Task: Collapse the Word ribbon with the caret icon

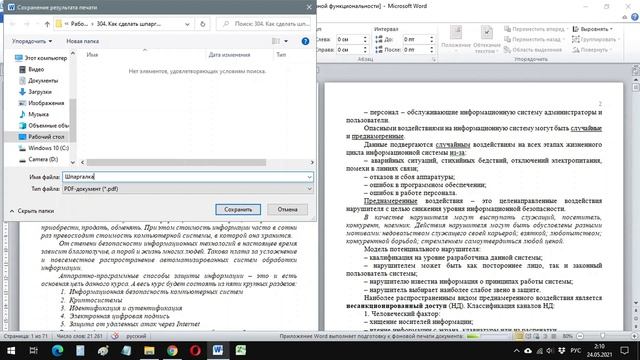Action: [624, 17]
